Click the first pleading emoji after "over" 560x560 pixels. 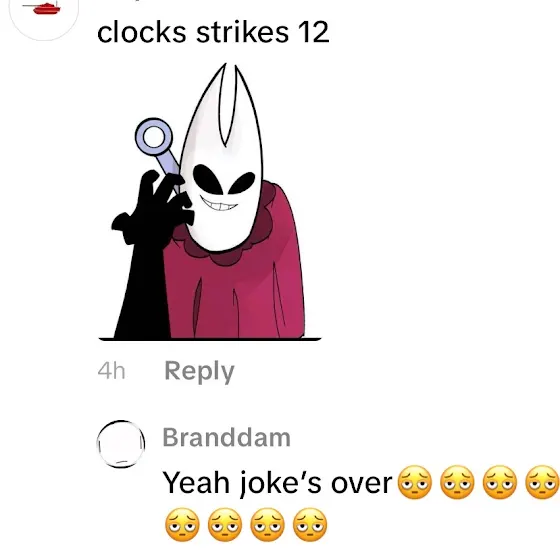click(x=414, y=482)
